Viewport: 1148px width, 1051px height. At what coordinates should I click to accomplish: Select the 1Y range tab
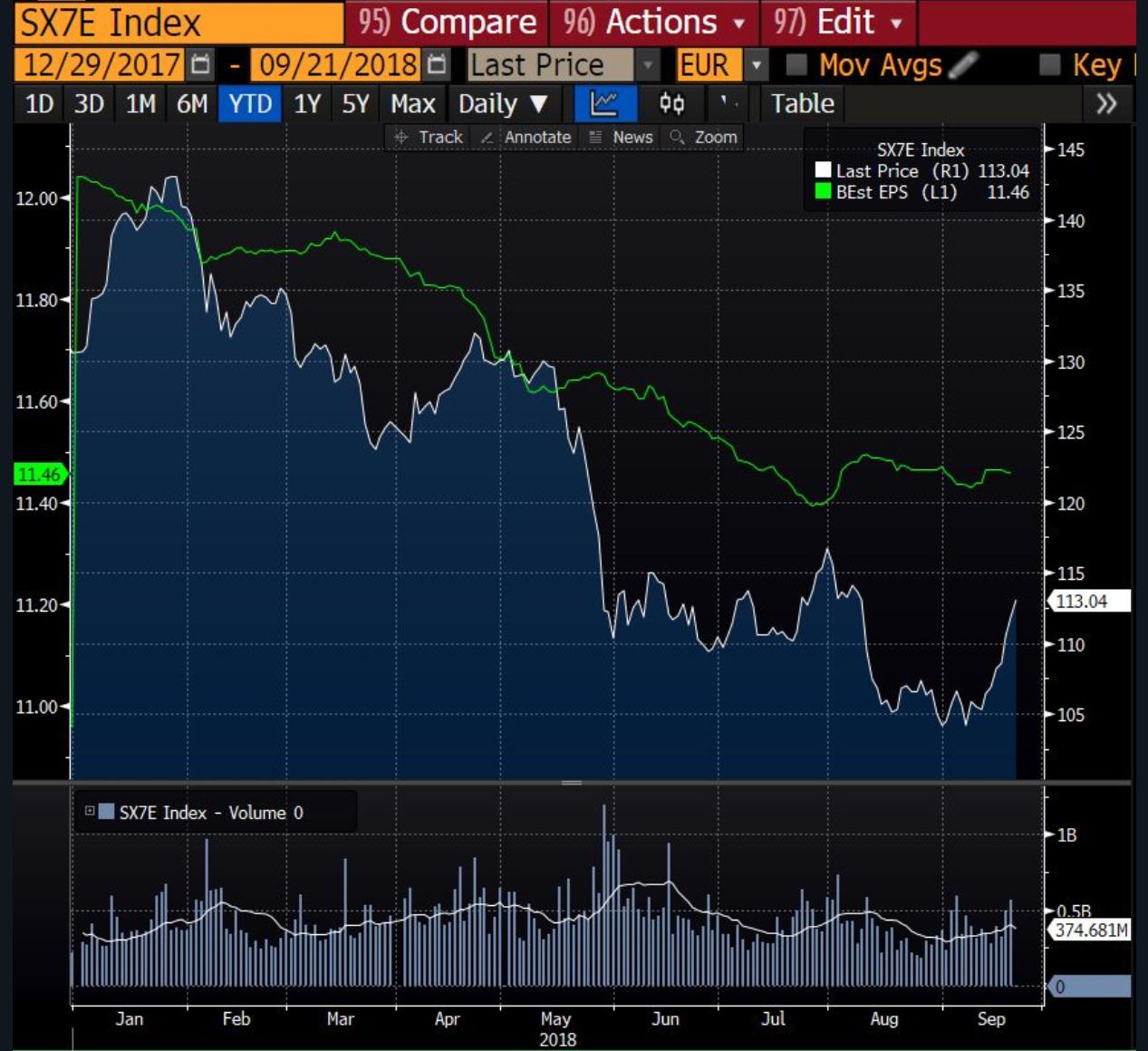[307, 104]
